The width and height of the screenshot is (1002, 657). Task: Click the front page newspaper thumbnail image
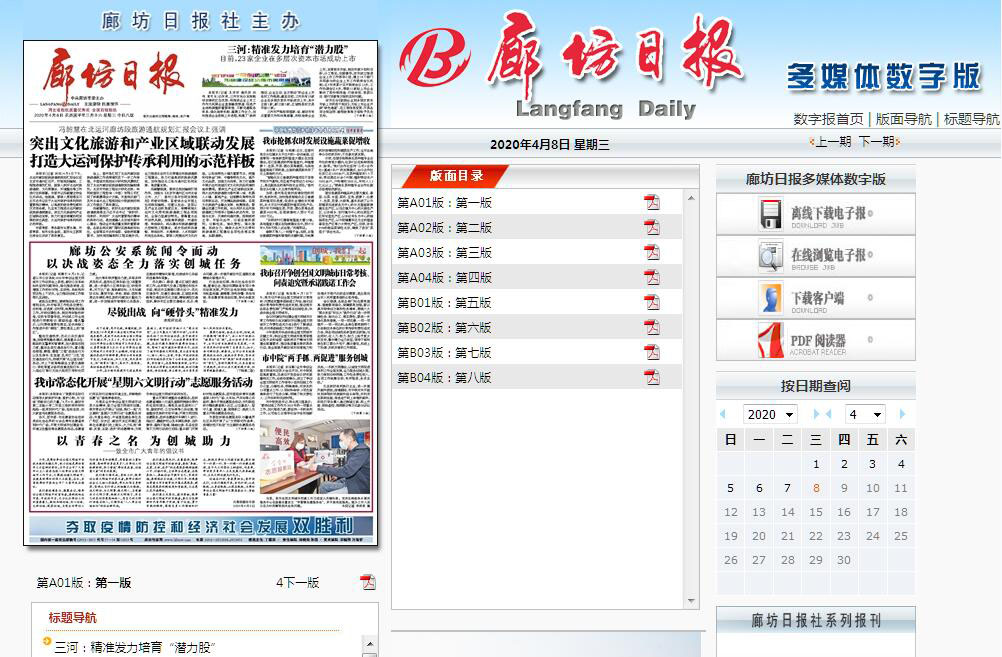[200, 292]
